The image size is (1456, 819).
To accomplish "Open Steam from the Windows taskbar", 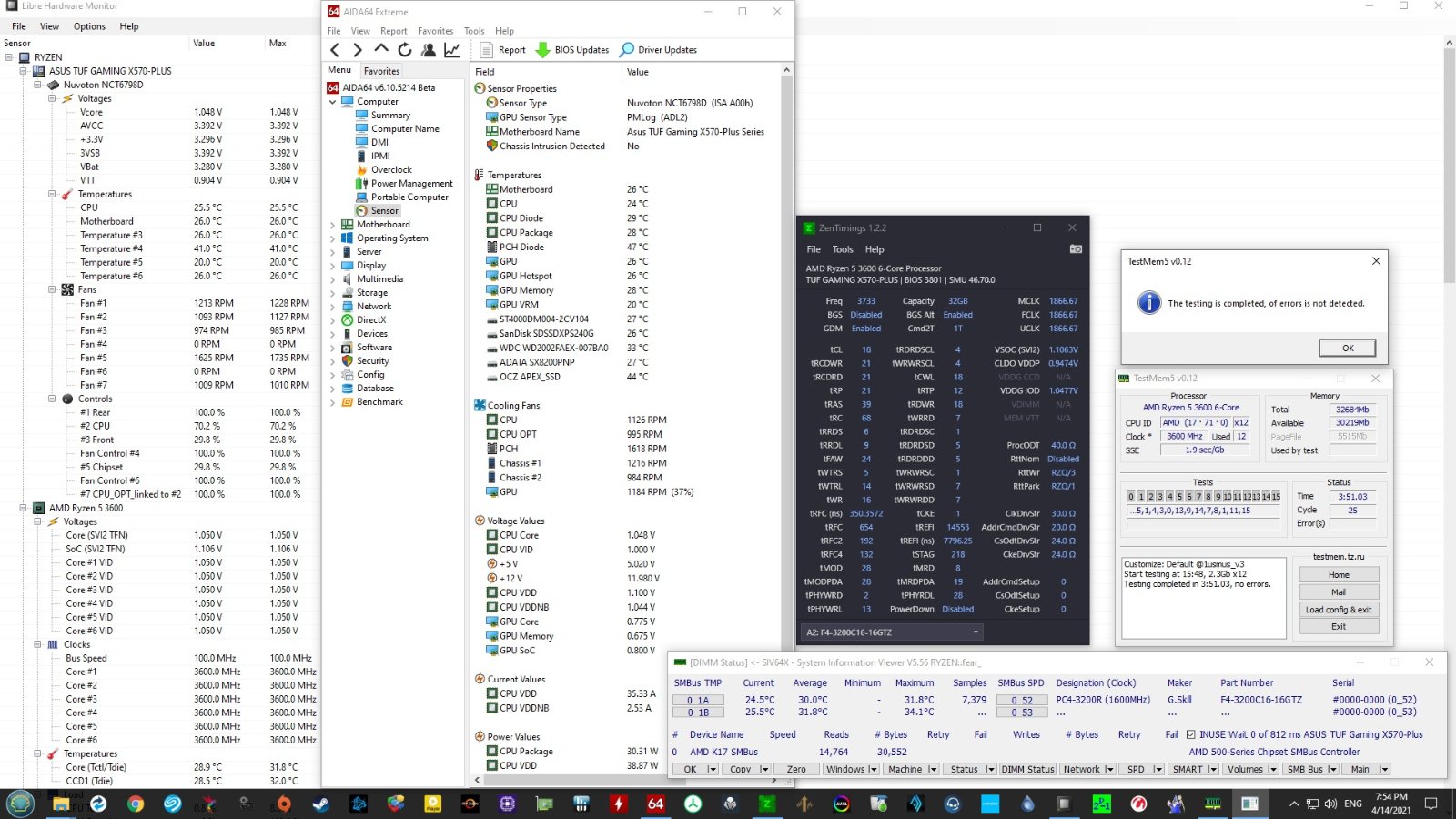I will click(321, 804).
